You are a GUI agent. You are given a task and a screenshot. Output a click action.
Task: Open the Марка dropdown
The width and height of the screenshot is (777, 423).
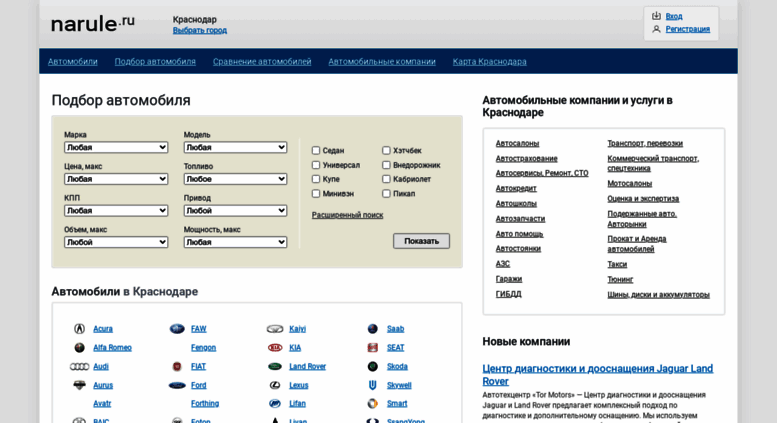[116, 147]
